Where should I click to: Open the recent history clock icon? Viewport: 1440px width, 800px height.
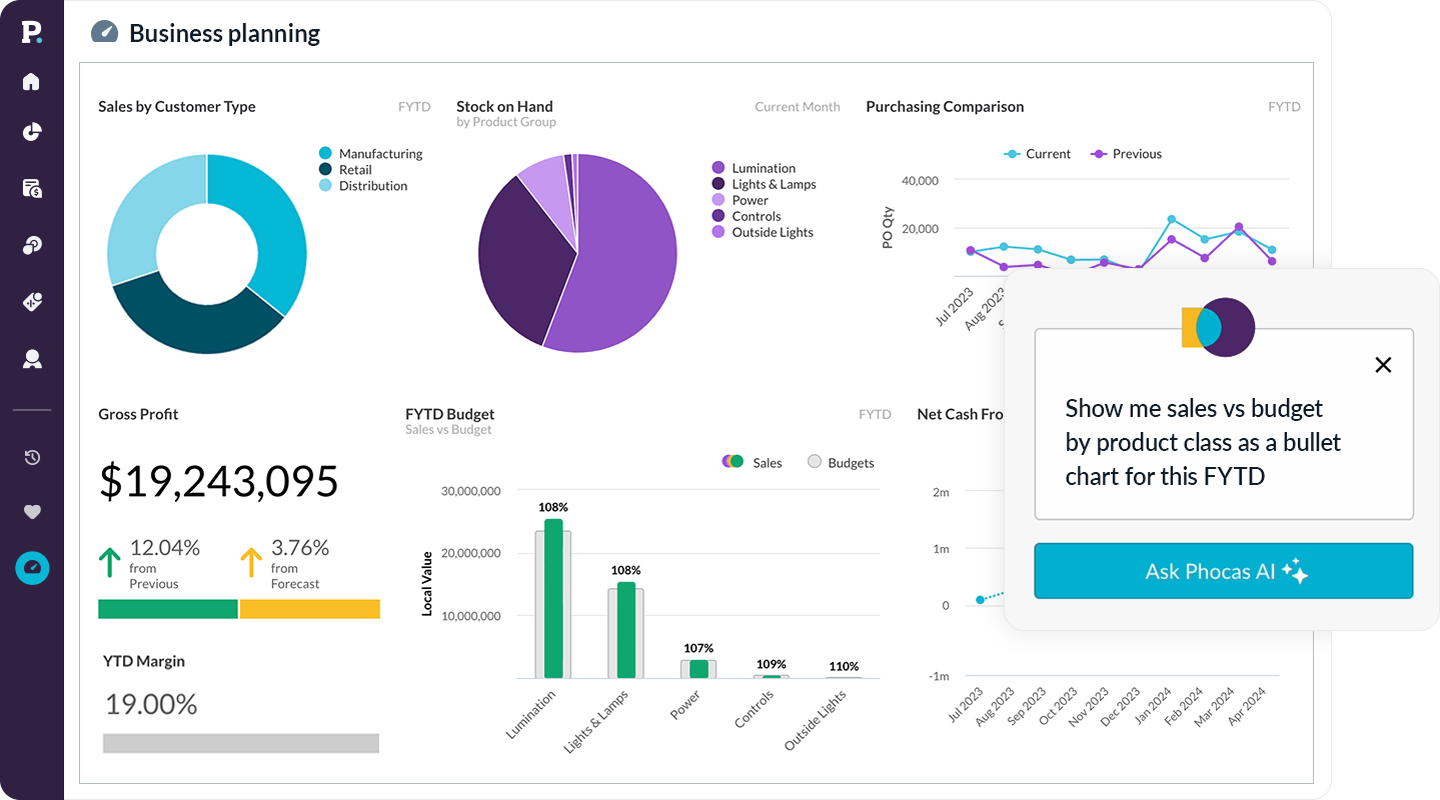(x=32, y=458)
